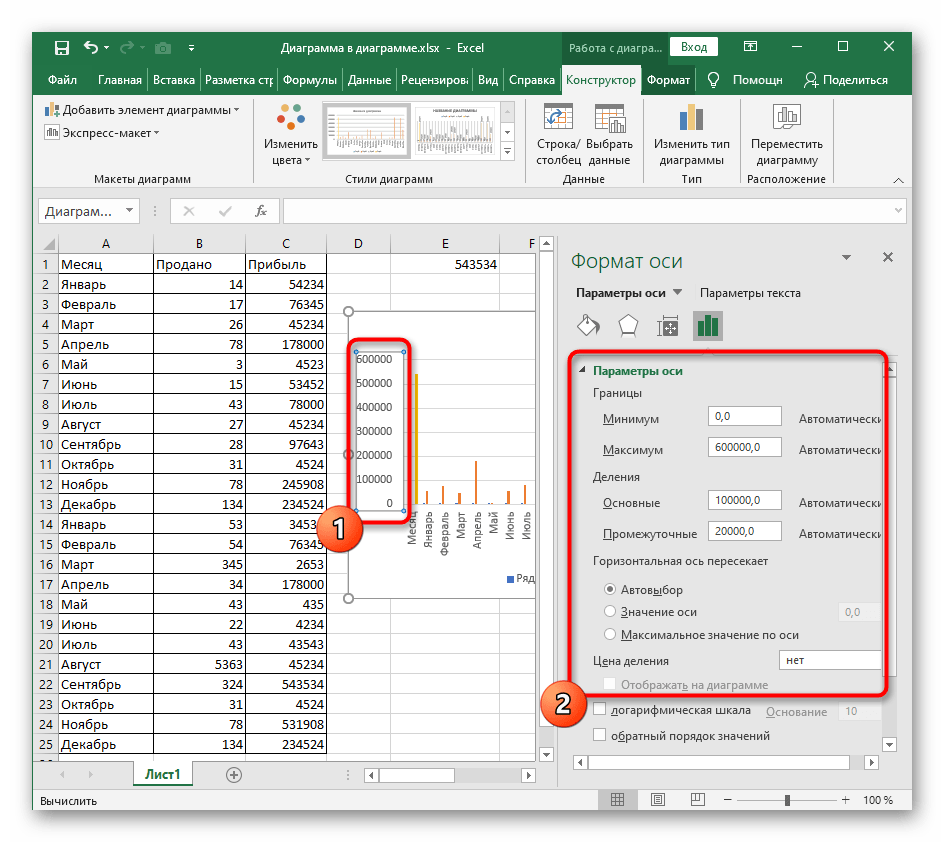Select the Effects pentagon icon
This screenshot has width=944, height=842.
point(628,325)
